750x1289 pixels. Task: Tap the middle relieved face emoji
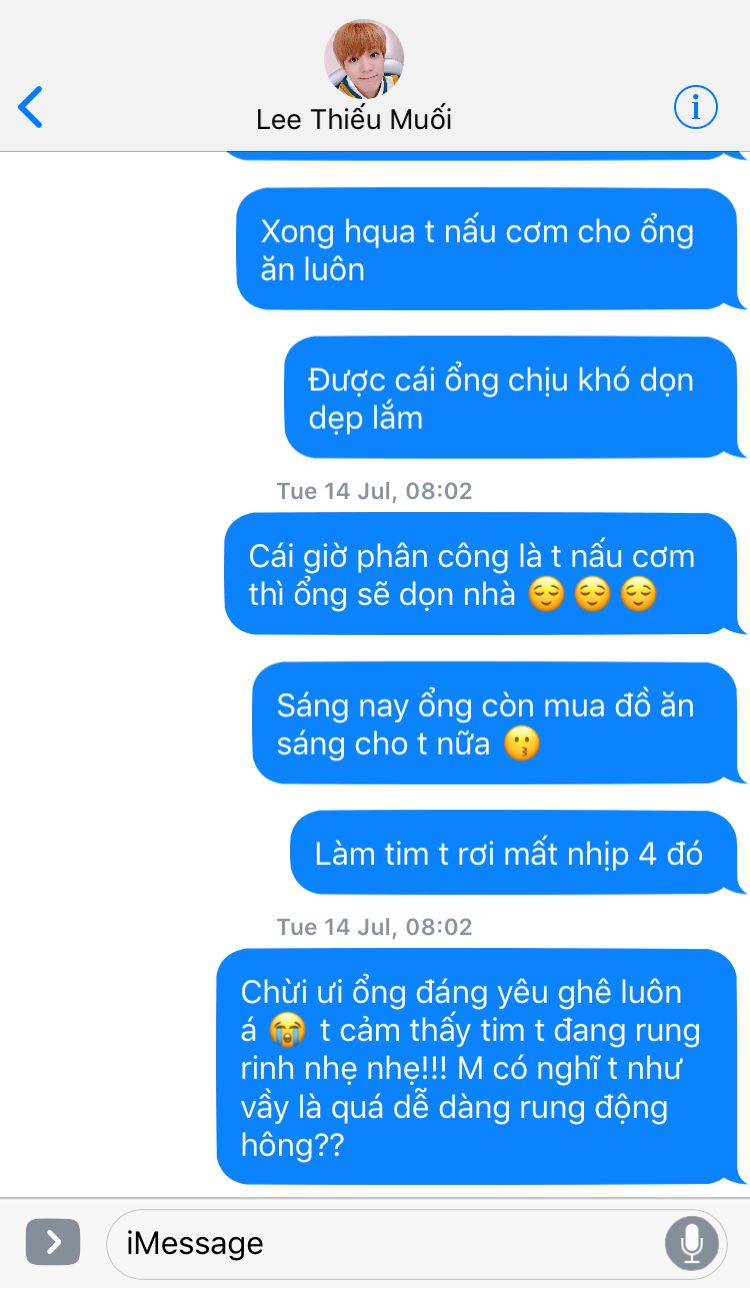592,595
